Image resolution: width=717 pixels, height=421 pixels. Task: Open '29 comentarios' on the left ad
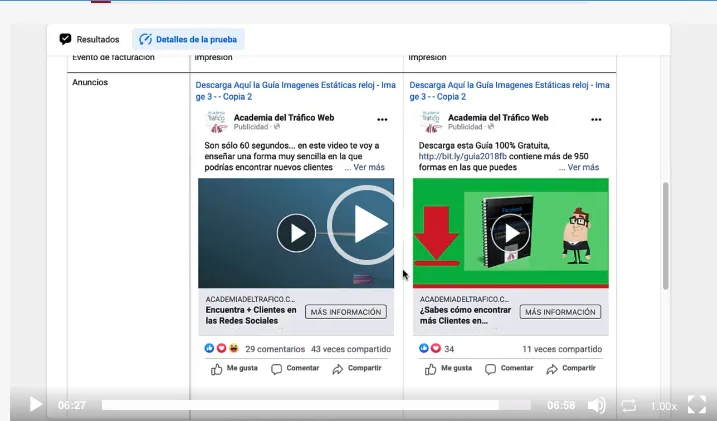tap(275, 349)
